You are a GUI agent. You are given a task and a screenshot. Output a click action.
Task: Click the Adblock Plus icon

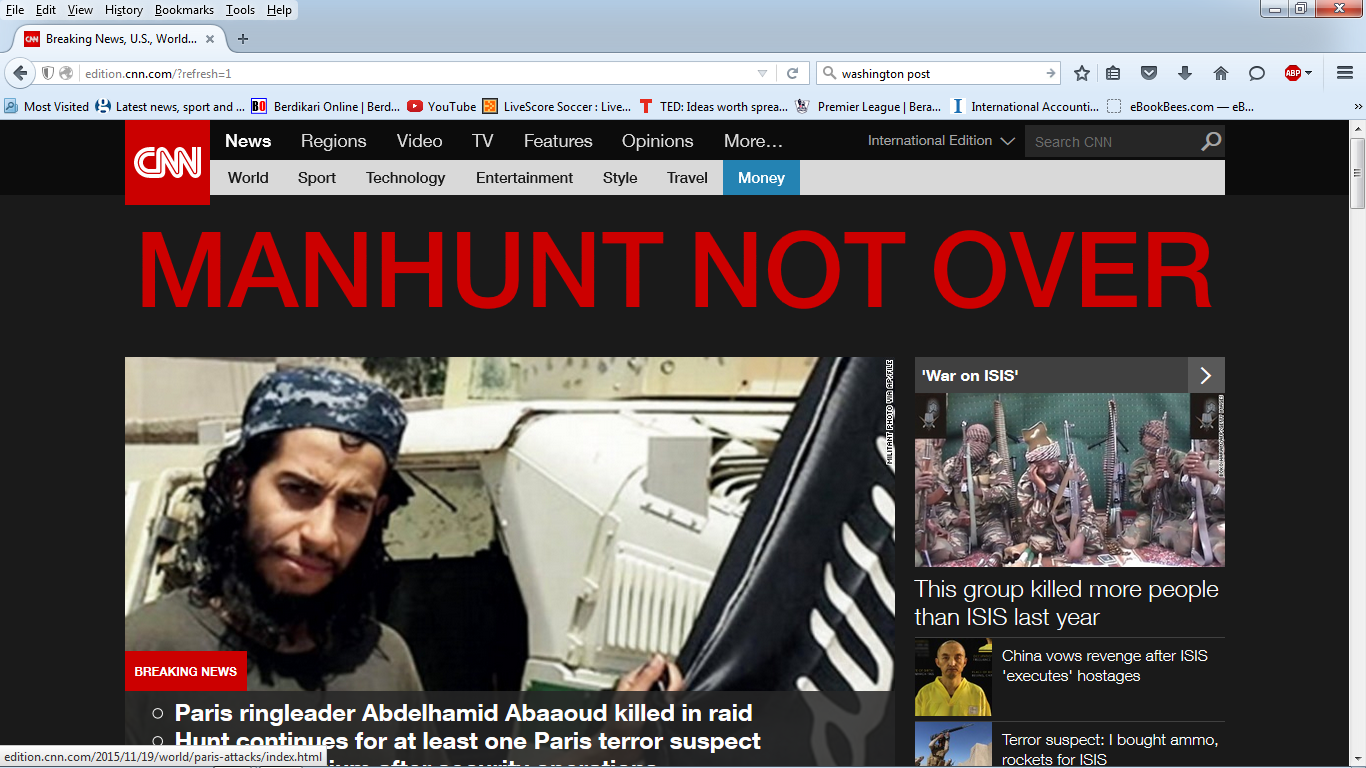(x=1293, y=73)
